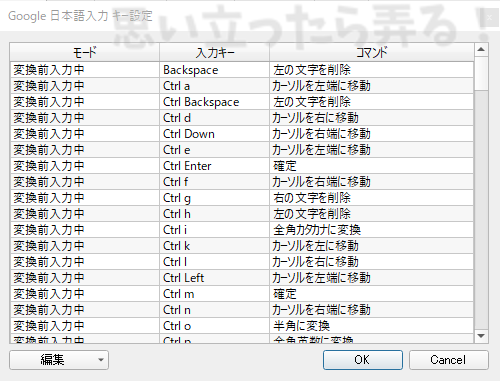Screen dimensions: 500x381
Task: Click 左の文字を削除 in Ctrl h row
Action: coord(372,214)
